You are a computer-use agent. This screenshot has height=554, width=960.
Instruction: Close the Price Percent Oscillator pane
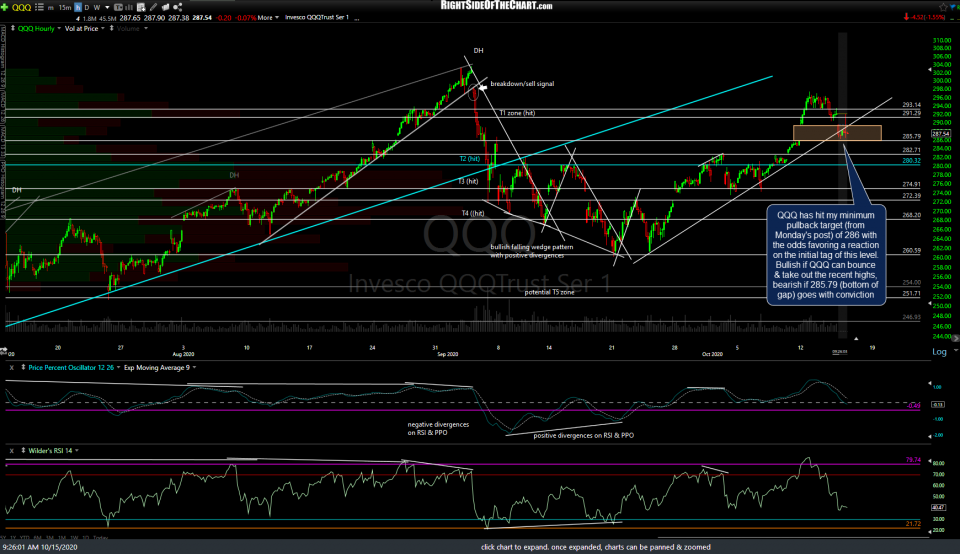click(x=11, y=367)
